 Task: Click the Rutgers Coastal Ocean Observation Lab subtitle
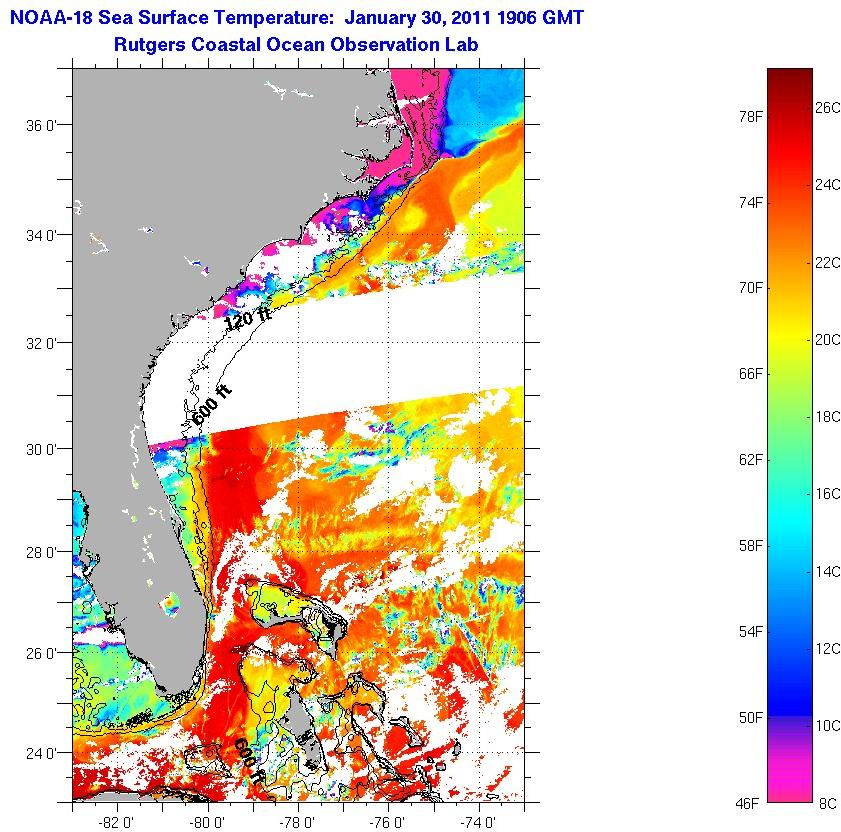click(296, 44)
